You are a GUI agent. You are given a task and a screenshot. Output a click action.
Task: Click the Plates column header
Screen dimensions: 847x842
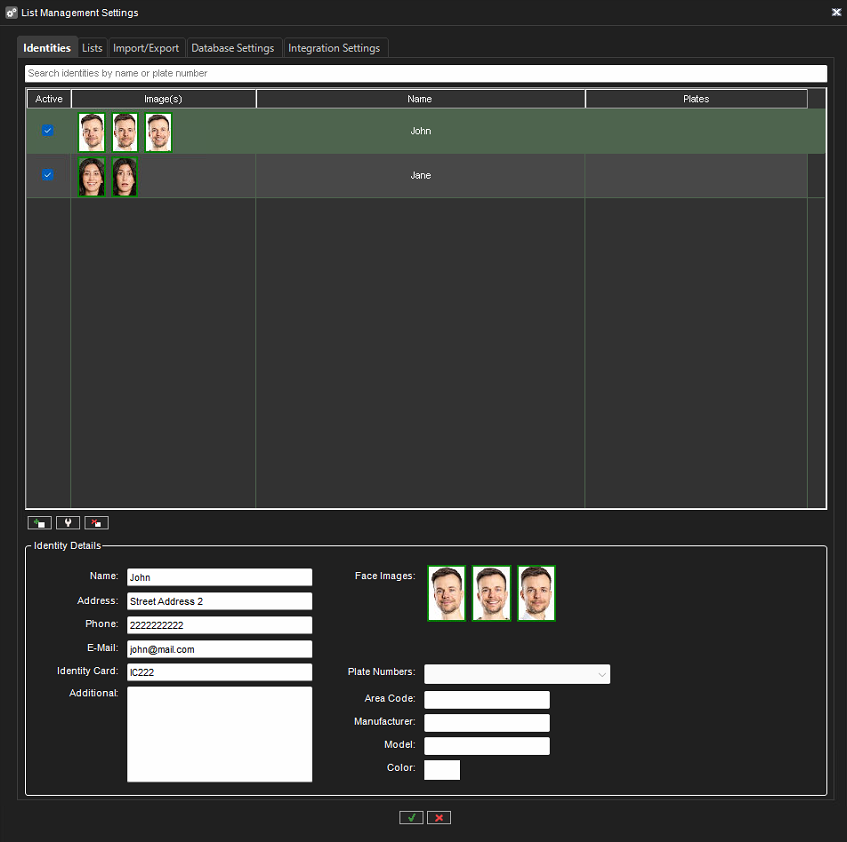point(696,99)
